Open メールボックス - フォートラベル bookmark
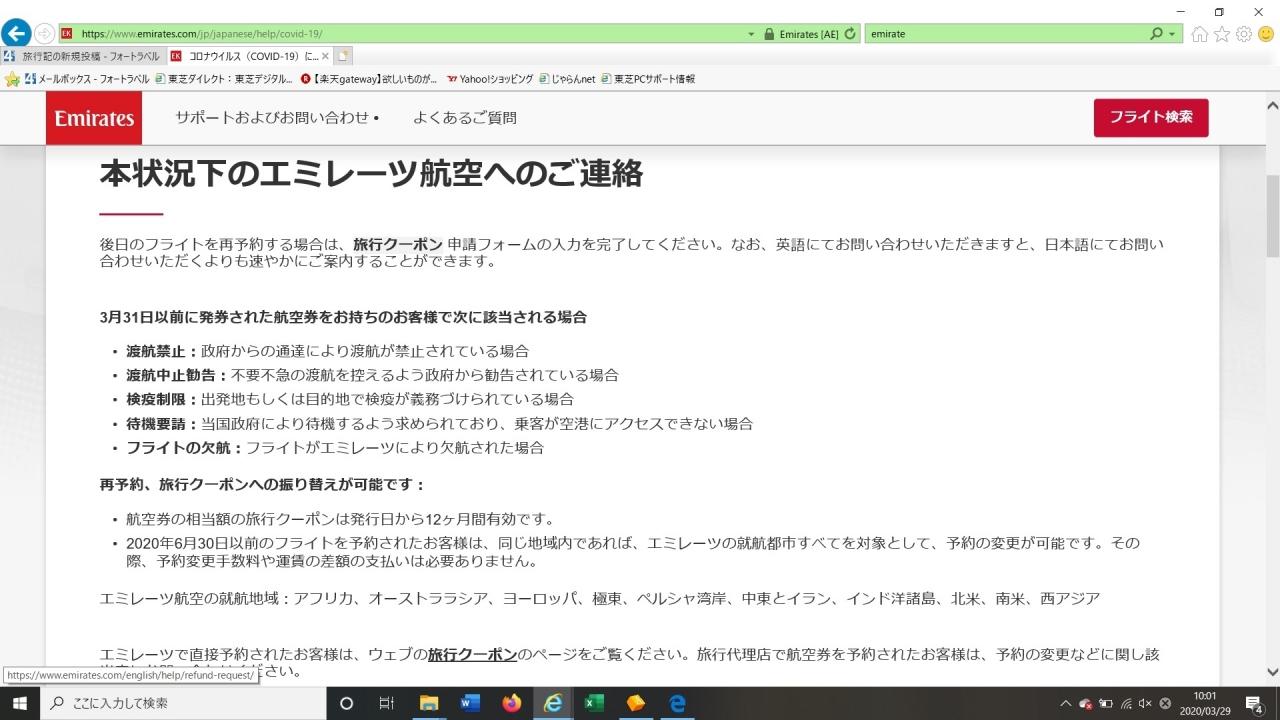This screenshot has height=720, width=1280. click(87, 78)
